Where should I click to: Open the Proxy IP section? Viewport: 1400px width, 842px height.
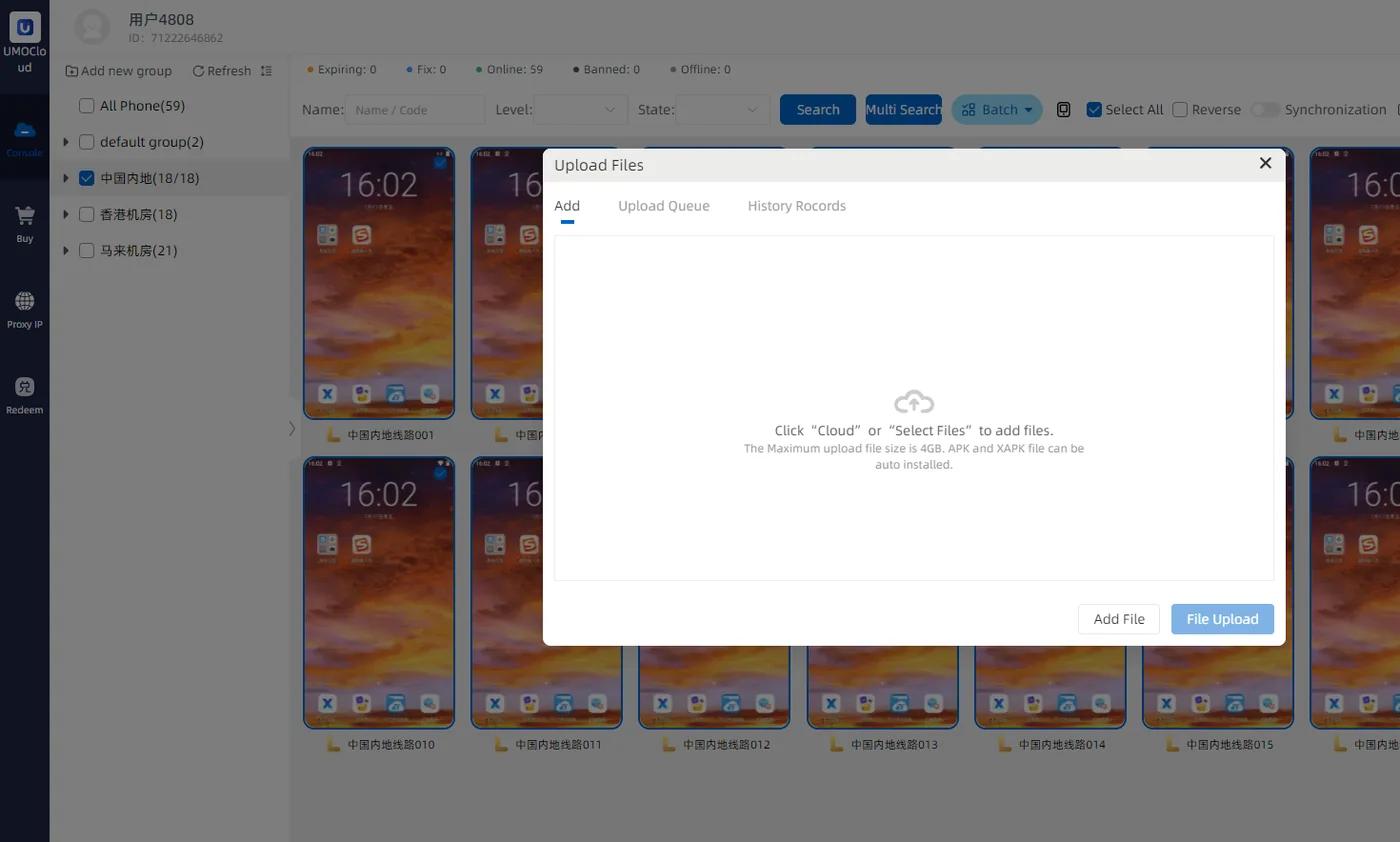[x=24, y=310]
